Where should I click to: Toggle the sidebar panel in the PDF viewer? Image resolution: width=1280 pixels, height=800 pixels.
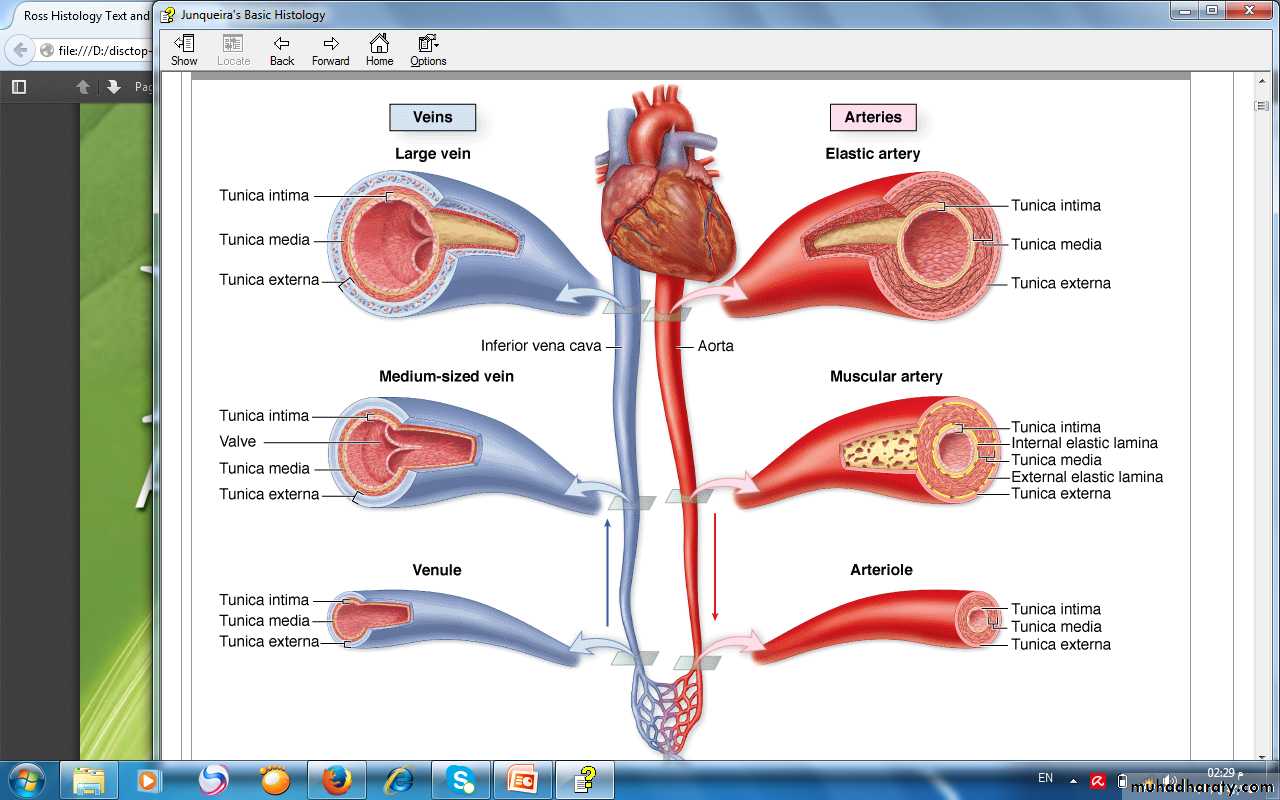click(19, 87)
